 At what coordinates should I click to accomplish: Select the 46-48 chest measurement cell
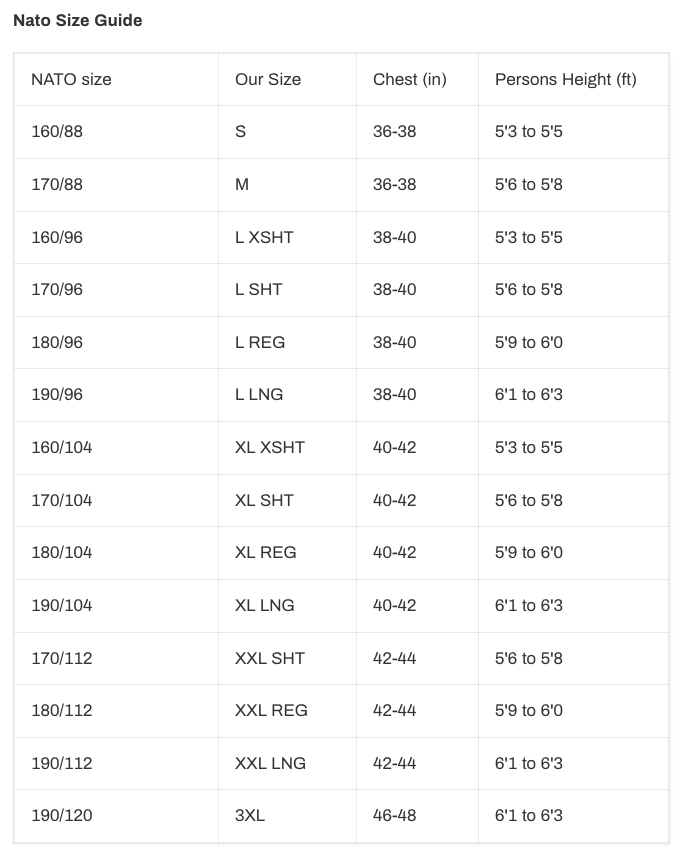(x=394, y=816)
